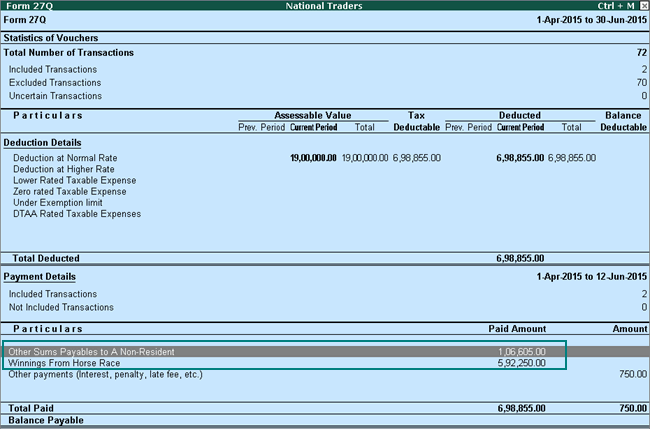Screen dimensions: 650x429
Task: Select Zero rated Taxable Expense row
Action: (x=325, y=191)
